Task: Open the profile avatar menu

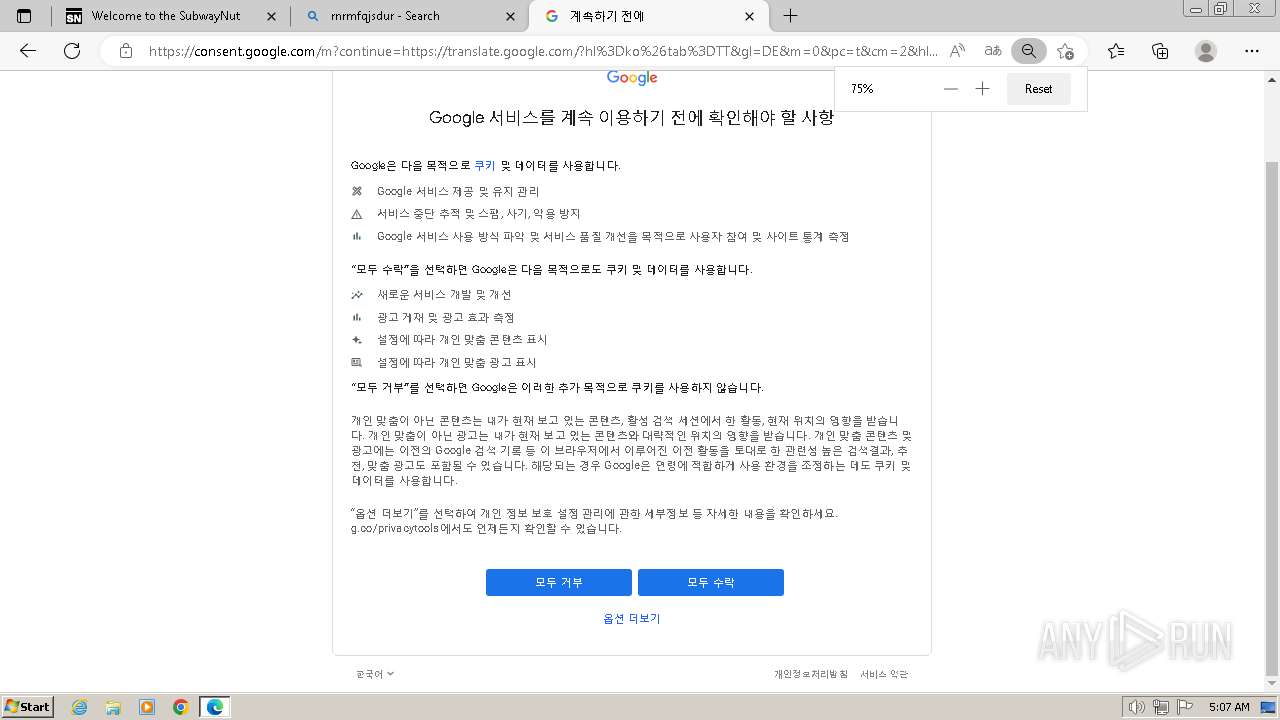Action: click(1206, 51)
